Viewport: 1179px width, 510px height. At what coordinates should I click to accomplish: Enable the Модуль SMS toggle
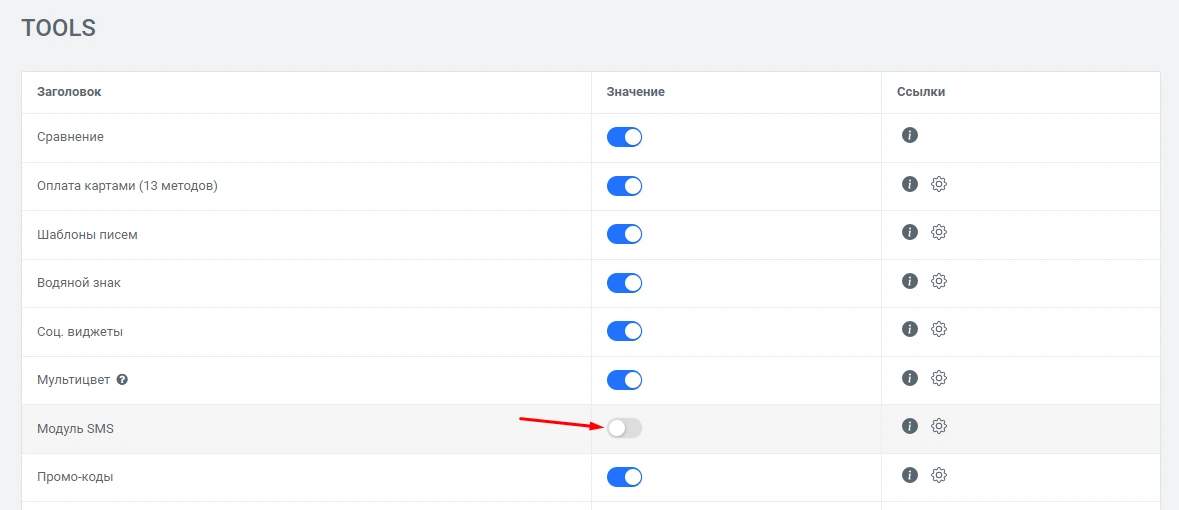point(624,428)
